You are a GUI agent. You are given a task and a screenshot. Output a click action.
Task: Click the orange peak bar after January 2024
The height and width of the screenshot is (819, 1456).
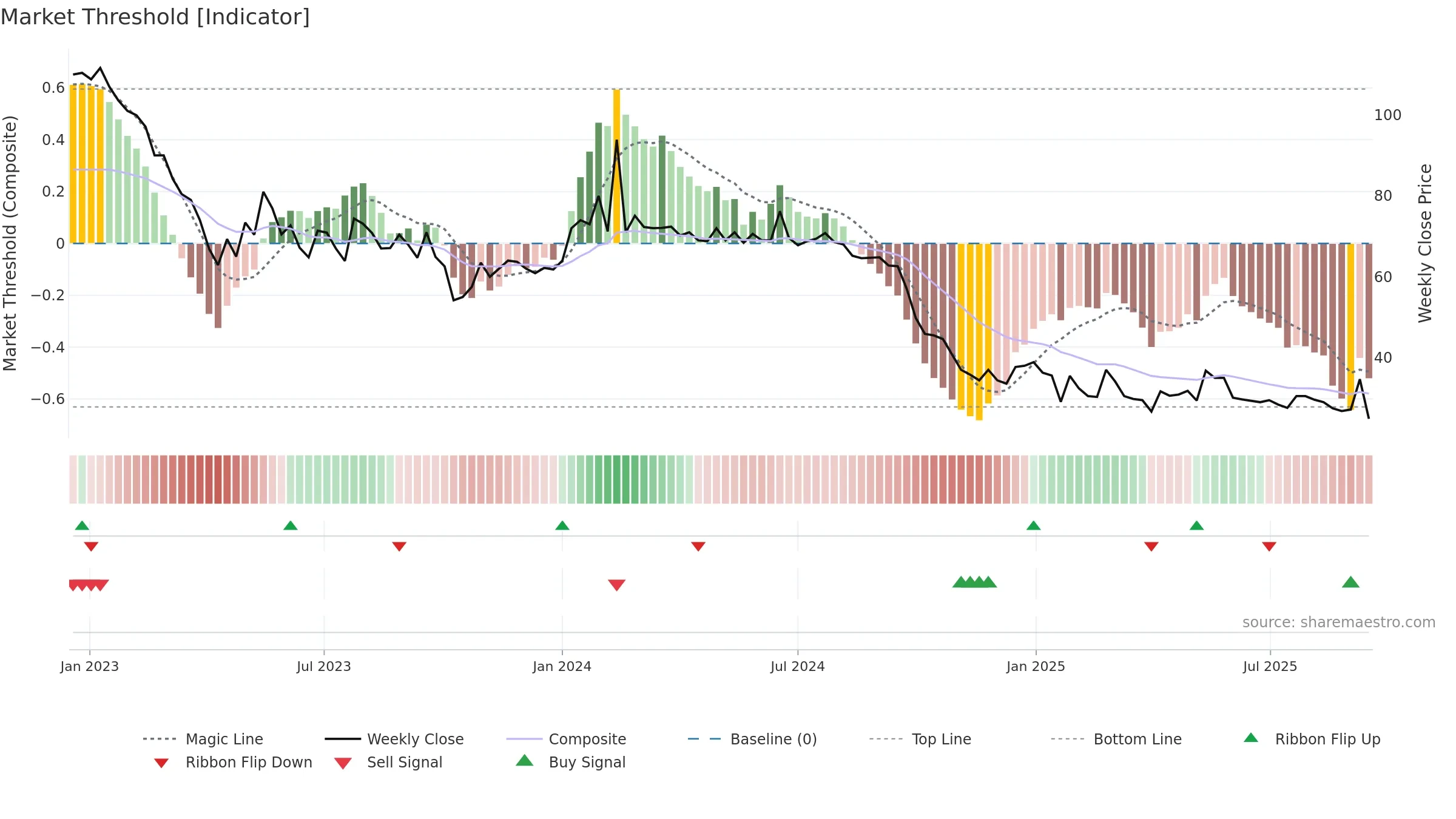(616, 166)
